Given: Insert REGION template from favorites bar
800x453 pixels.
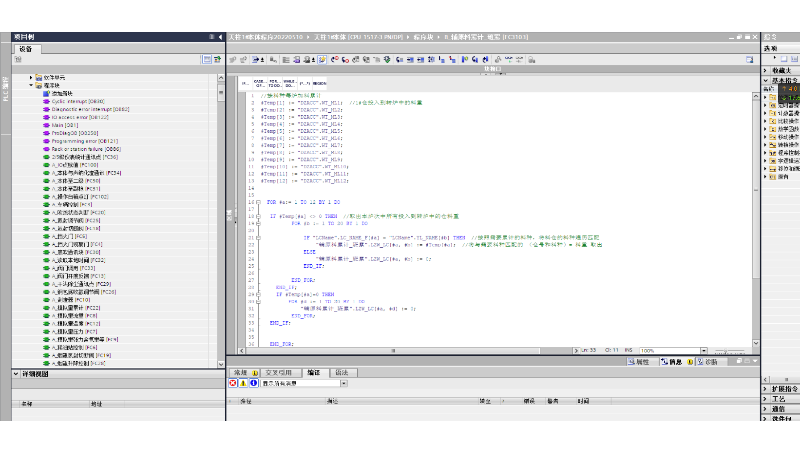Looking at the screenshot, I should (x=319, y=83).
